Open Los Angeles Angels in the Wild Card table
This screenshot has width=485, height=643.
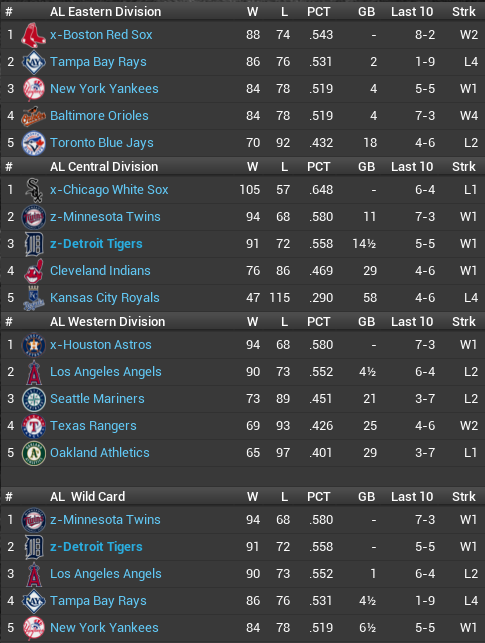click(x=106, y=574)
